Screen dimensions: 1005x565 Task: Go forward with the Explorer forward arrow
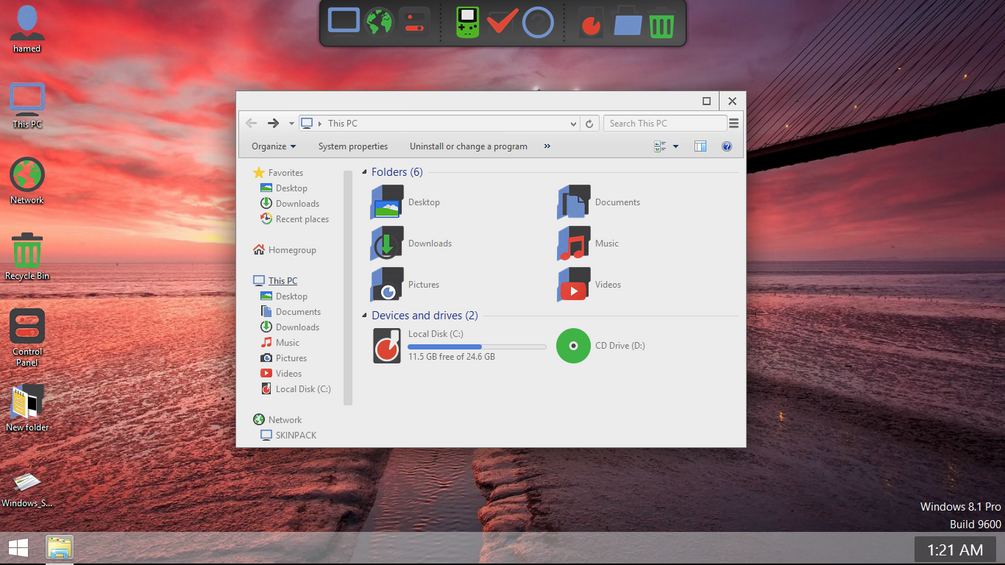273,123
